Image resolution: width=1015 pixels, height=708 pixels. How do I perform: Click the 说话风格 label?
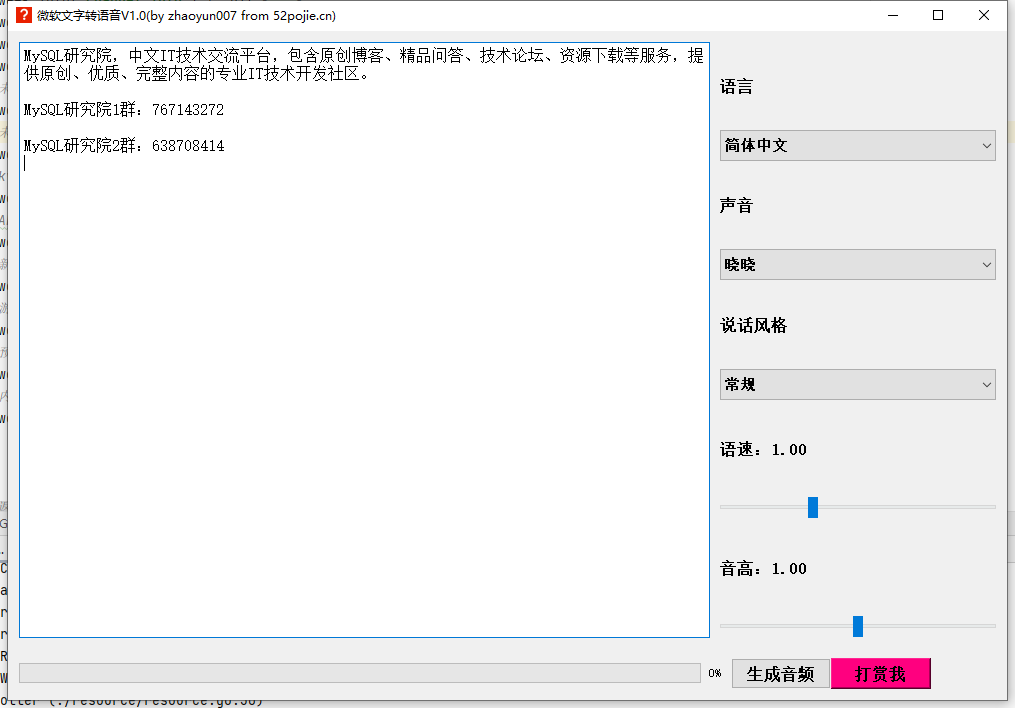[x=753, y=326]
